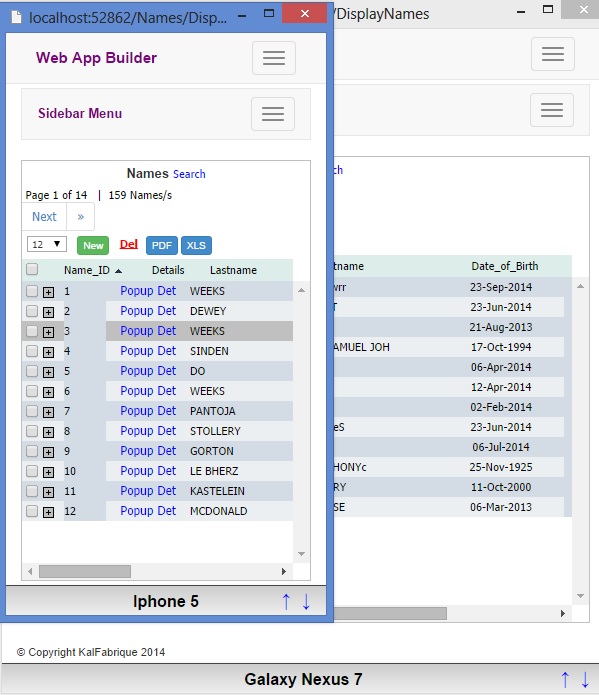Open the Web App Builder hamburger menu
Viewport: 599px width, 695px height.
[274, 58]
